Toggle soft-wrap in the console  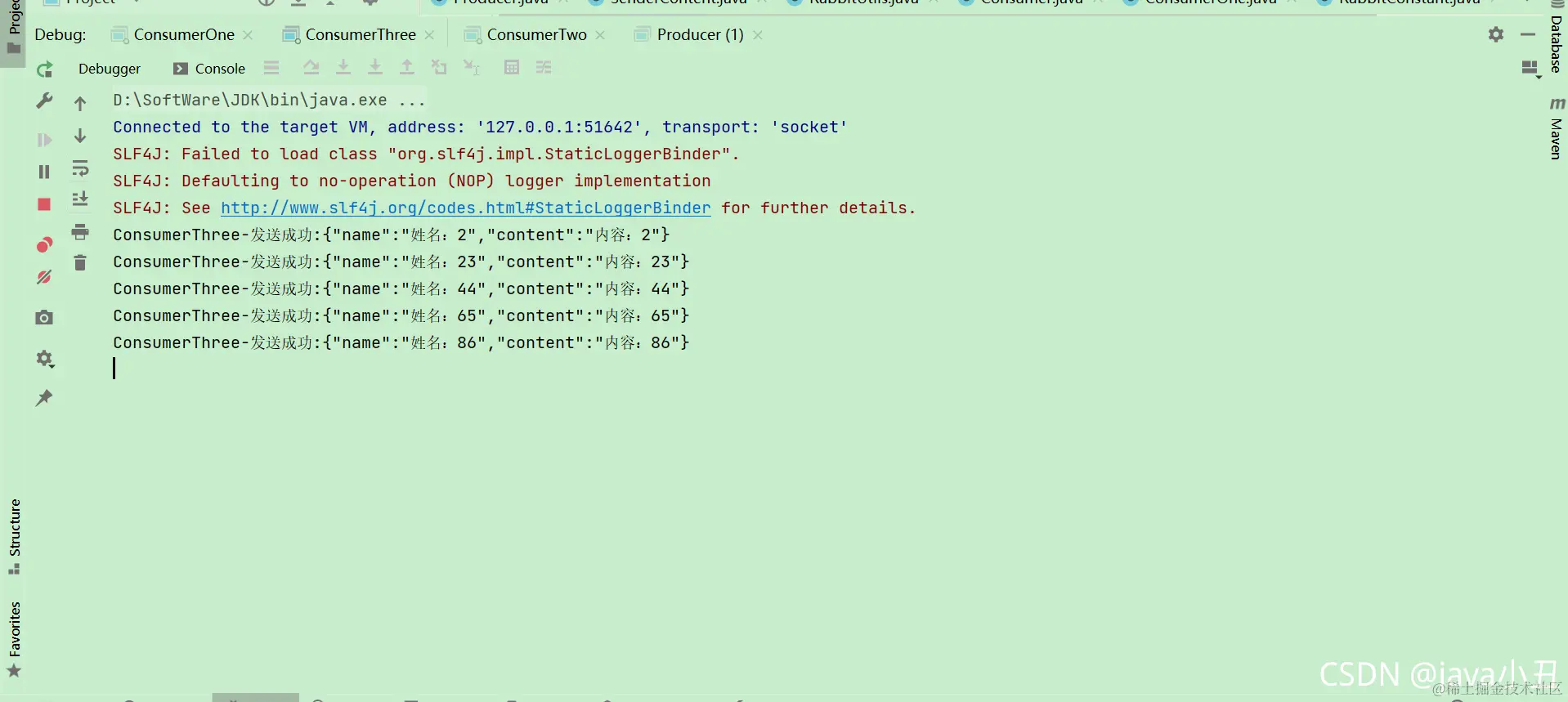[80, 168]
